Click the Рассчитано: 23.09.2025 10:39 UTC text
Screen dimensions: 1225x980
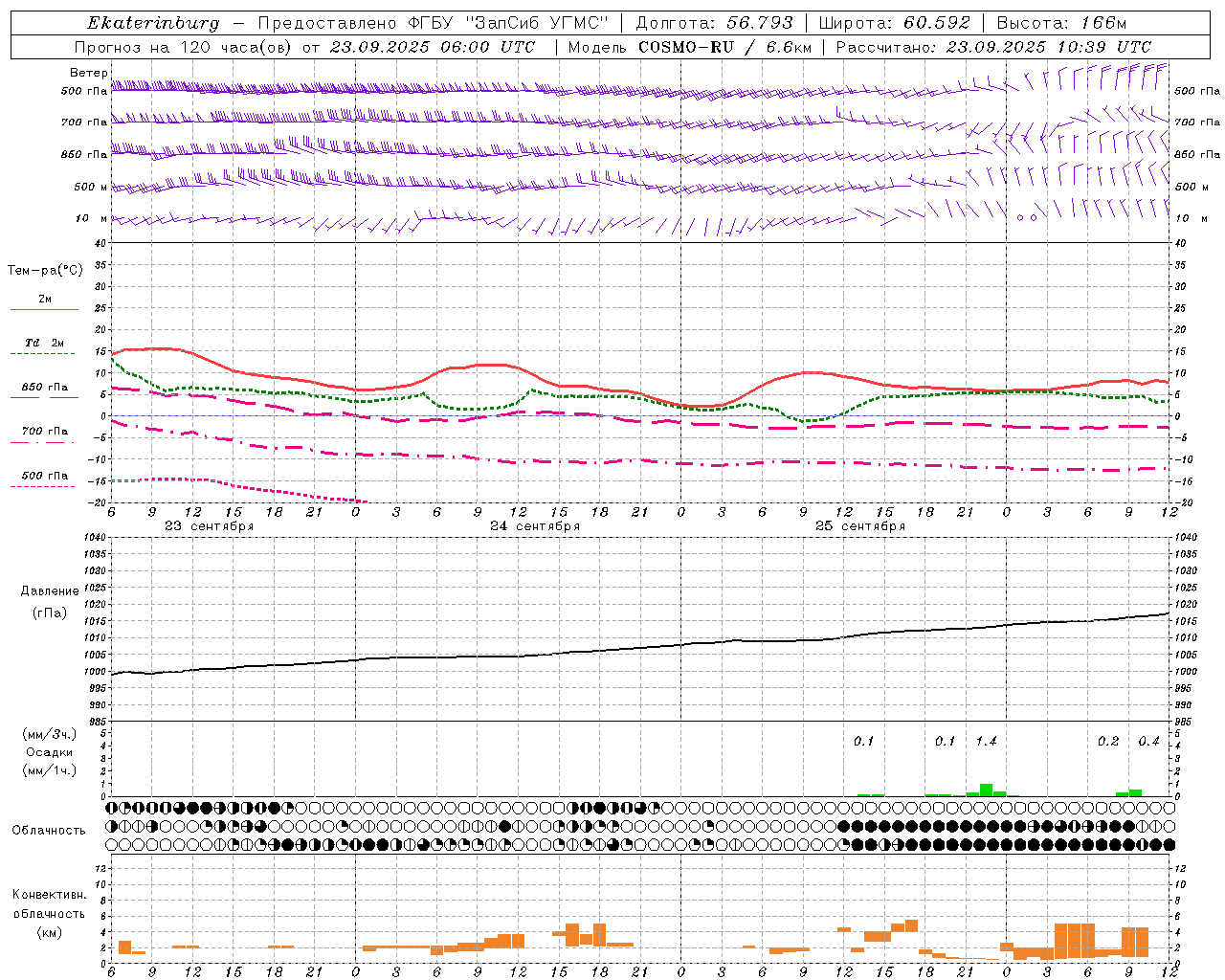(x=993, y=47)
